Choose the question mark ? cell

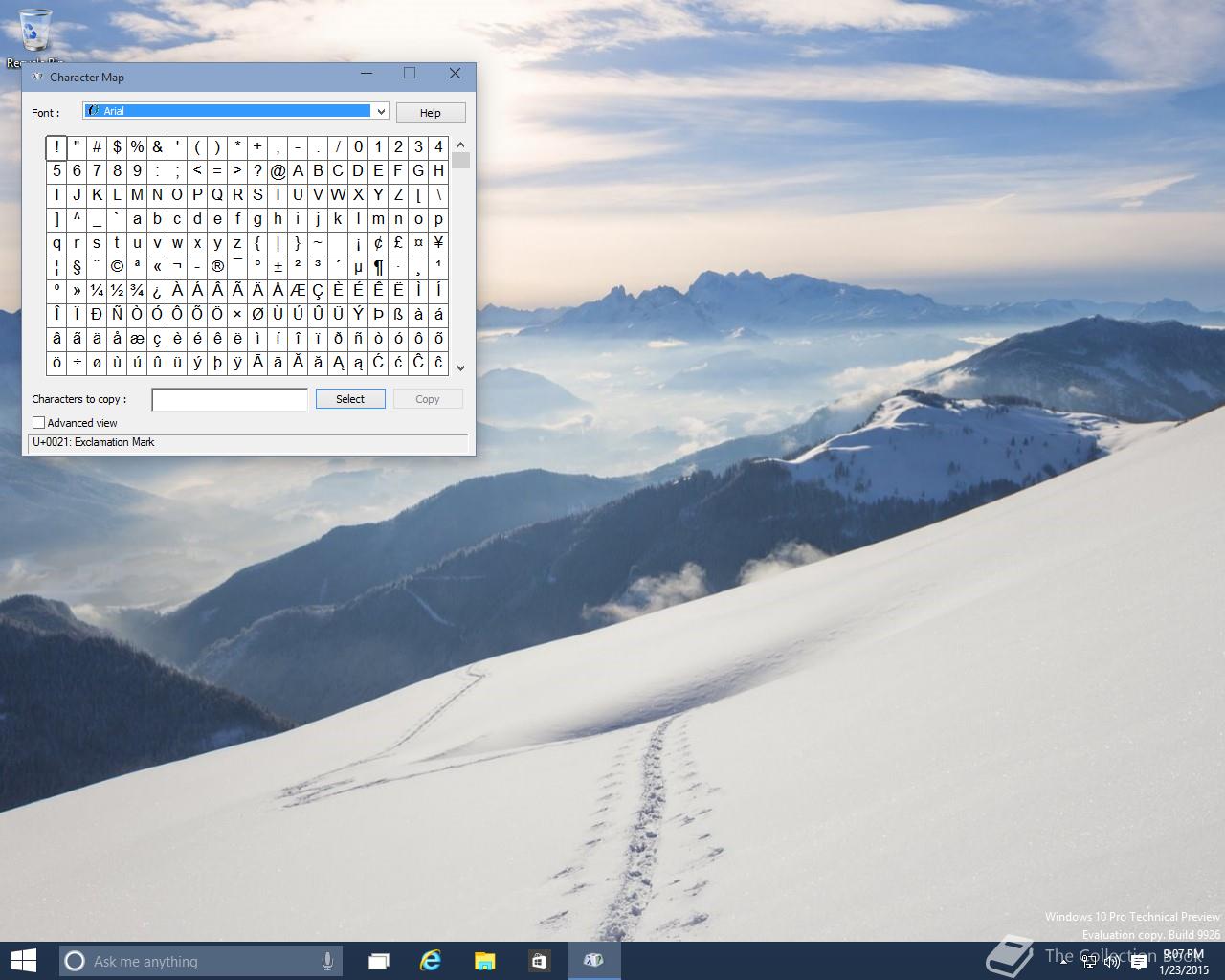click(x=257, y=170)
